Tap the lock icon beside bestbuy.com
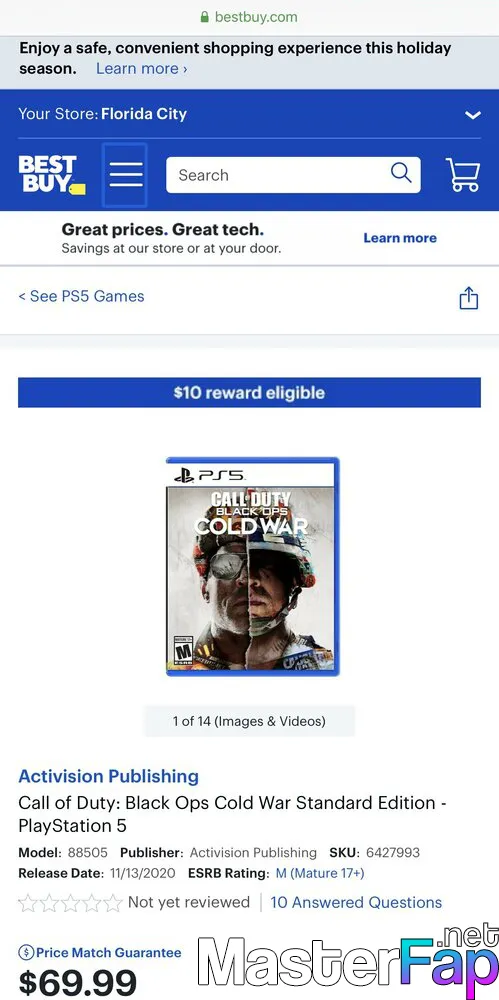This screenshot has height=1000, width=499. (x=205, y=17)
